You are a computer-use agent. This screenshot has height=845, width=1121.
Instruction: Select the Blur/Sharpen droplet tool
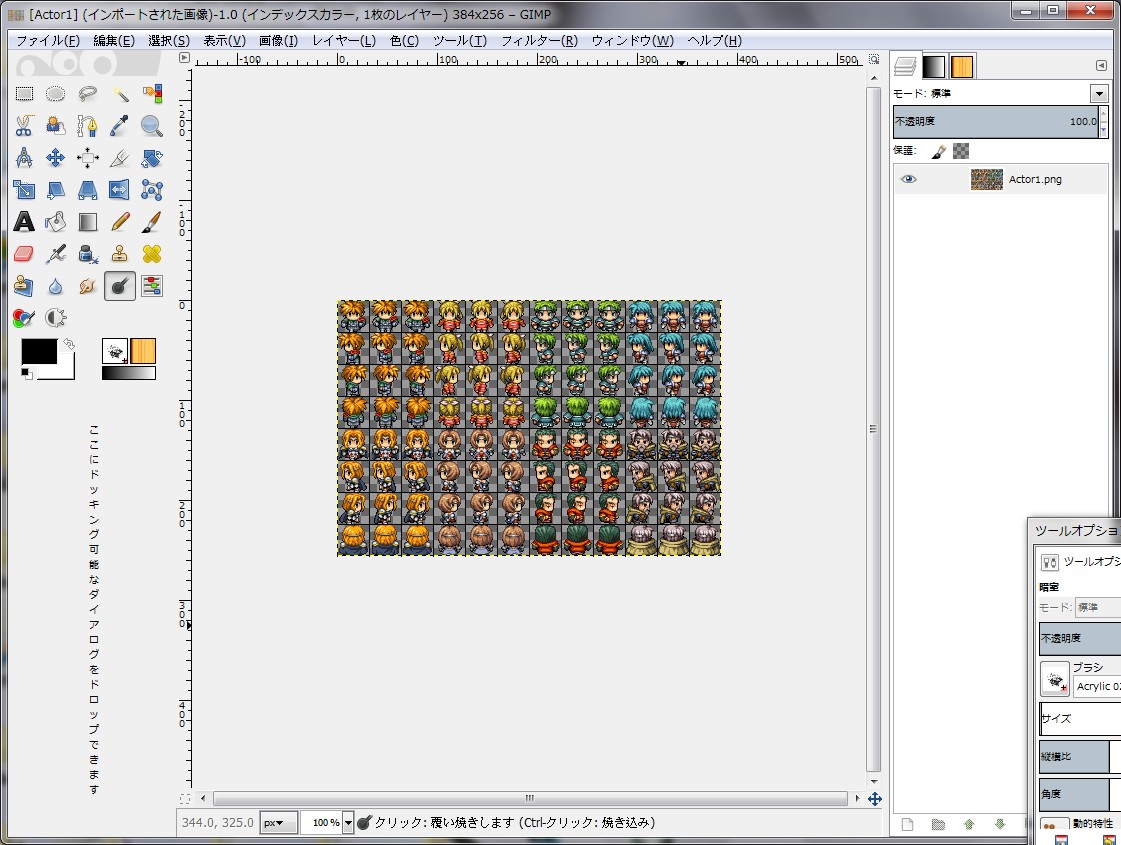(x=56, y=287)
